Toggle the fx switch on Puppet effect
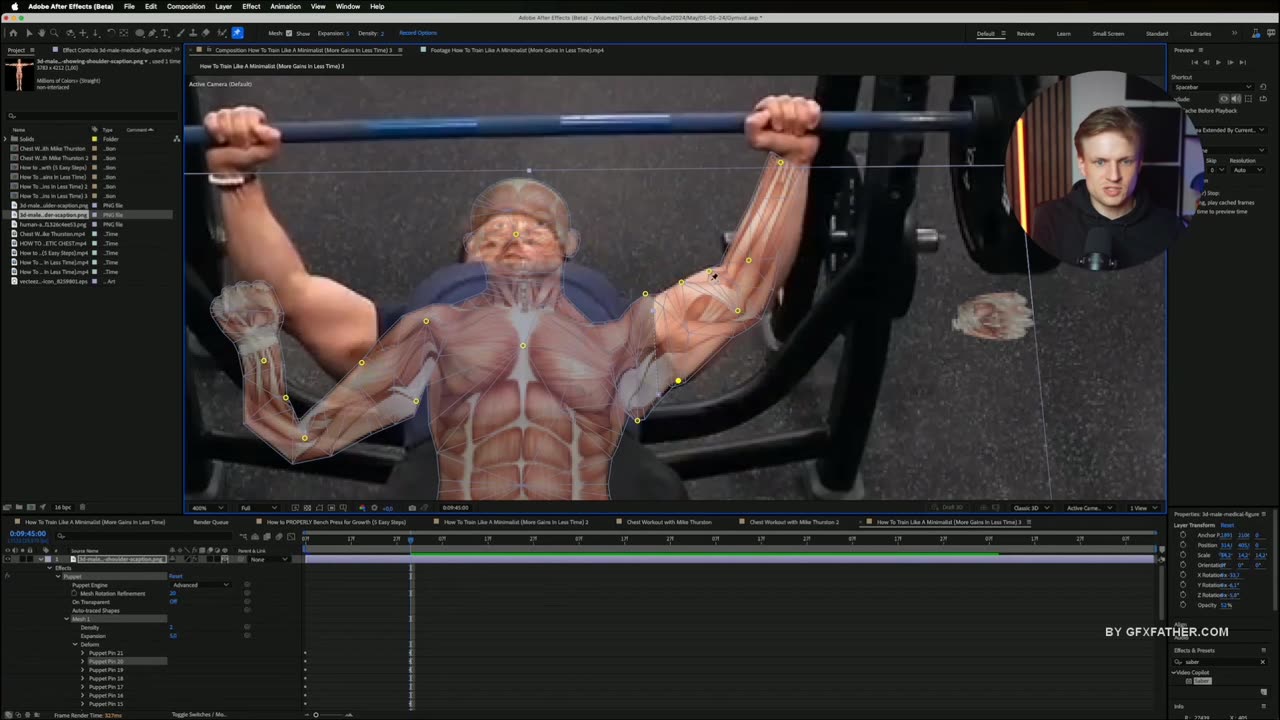The height and width of the screenshot is (720, 1280). click(7, 576)
